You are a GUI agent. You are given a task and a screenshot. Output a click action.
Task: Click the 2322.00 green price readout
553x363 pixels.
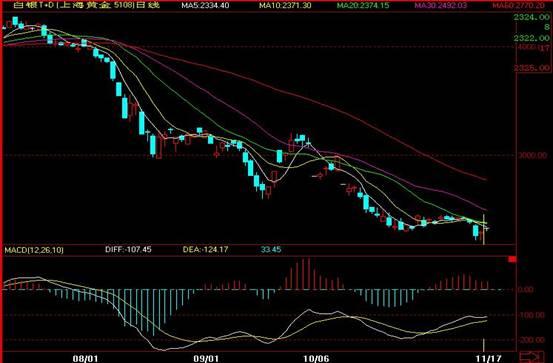click(x=531, y=38)
